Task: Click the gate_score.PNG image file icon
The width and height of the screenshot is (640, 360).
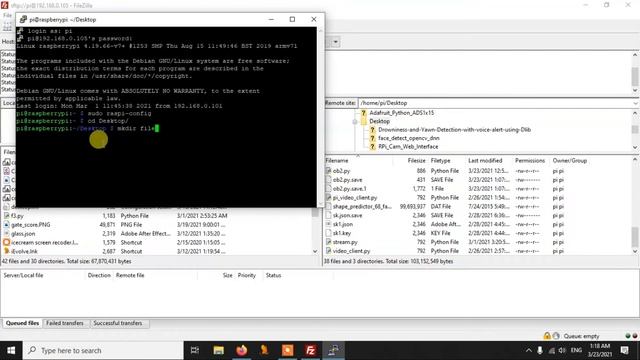Action: tap(7, 224)
